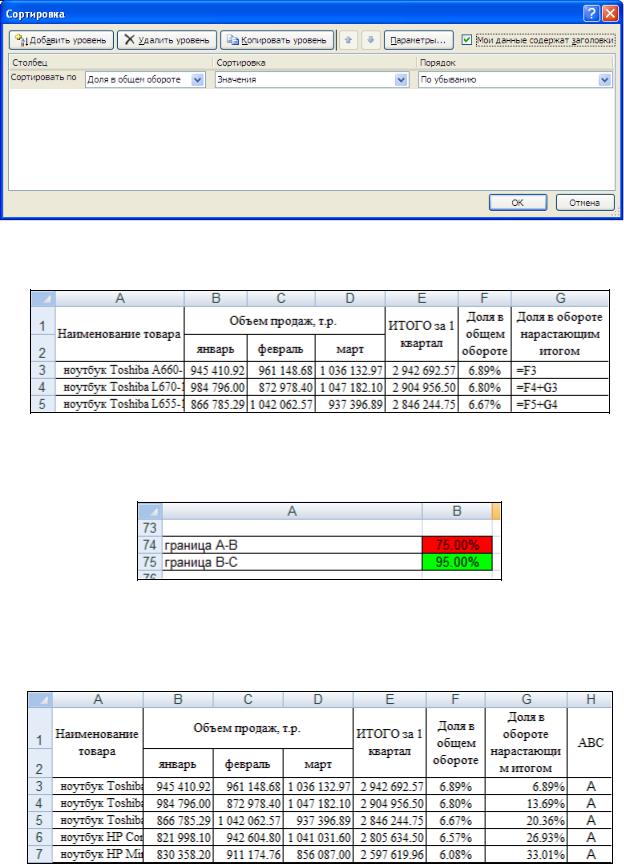Select cell 1 041 031.60
The image size is (624, 864).
click(318, 838)
